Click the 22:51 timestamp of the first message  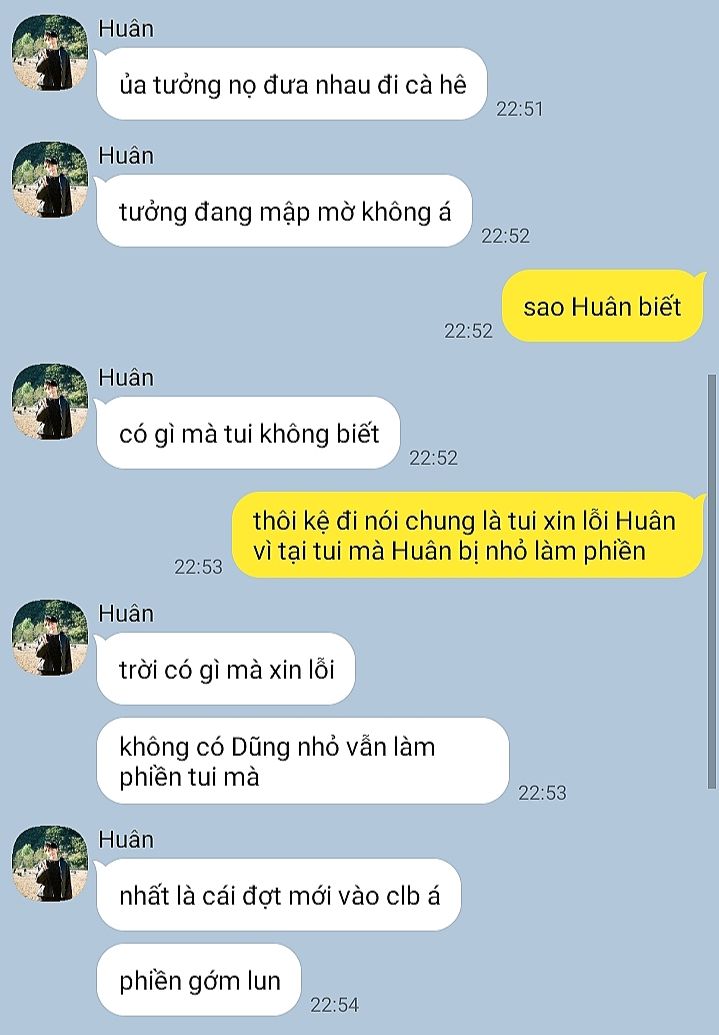click(520, 109)
